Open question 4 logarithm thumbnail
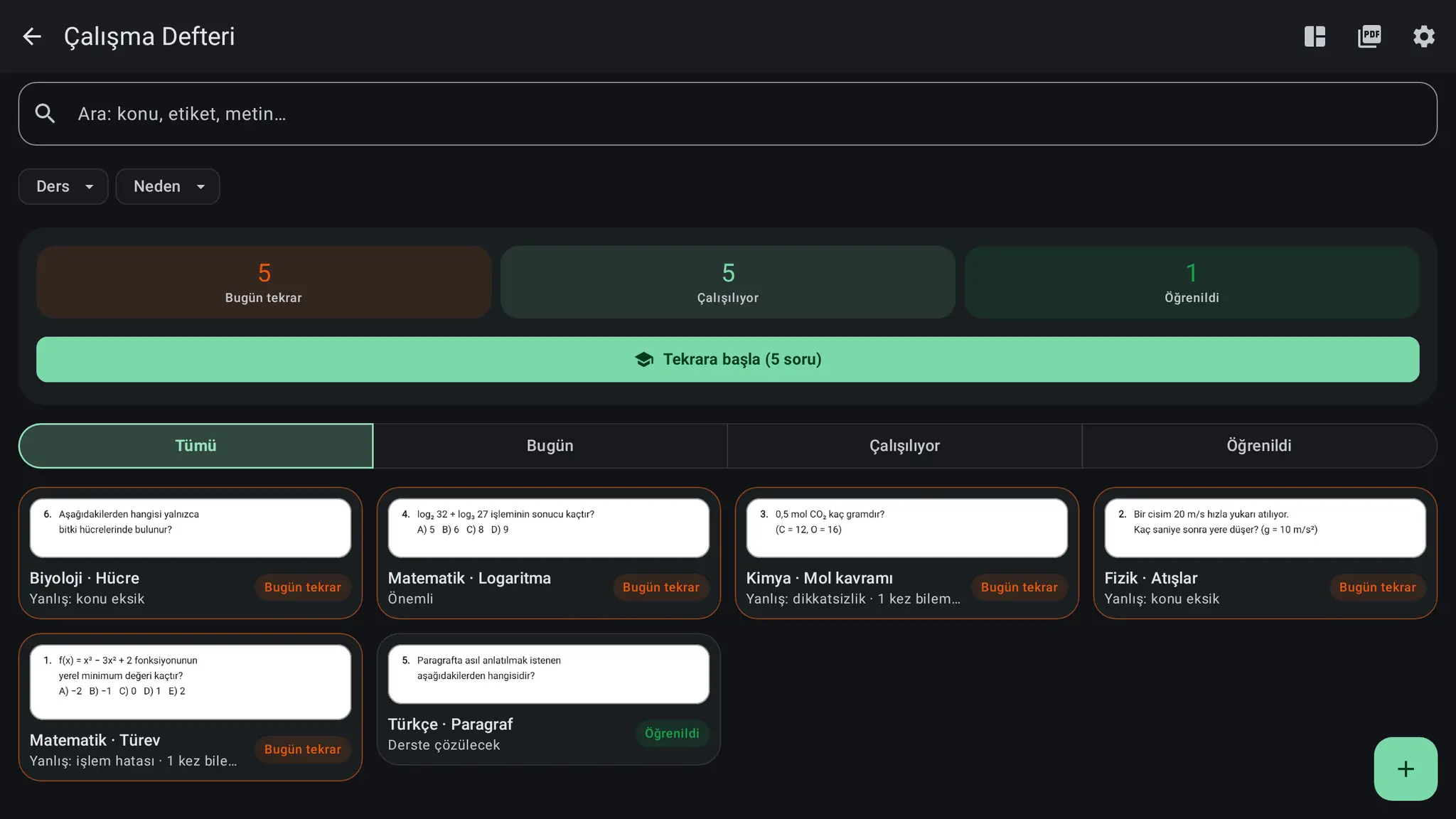Screen dimensions: 1456x819 tap(548, 528)
